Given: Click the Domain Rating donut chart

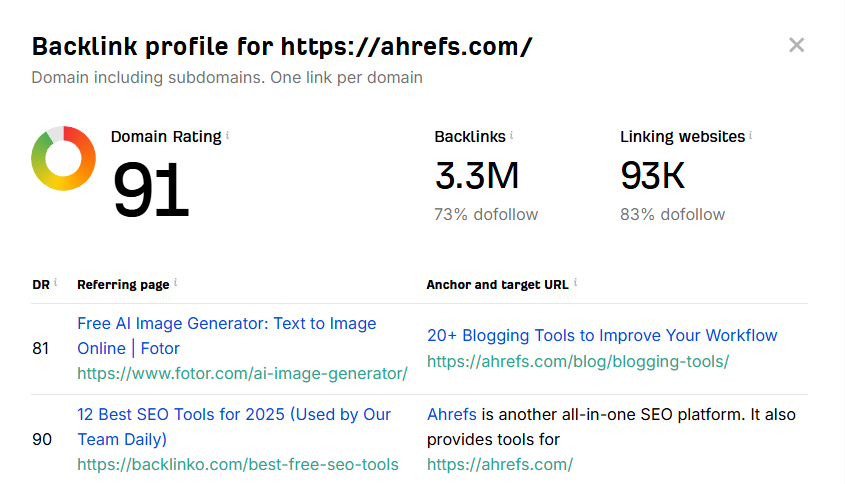Looking at the screenshot, I should 64,158.
